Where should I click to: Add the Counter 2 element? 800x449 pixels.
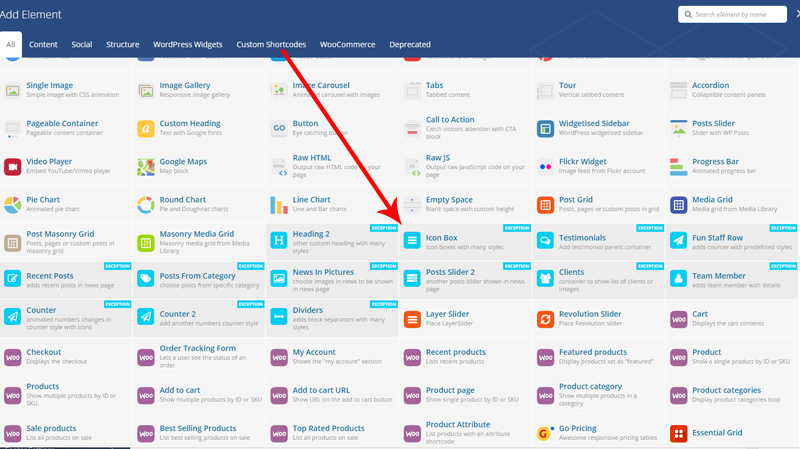199,318
